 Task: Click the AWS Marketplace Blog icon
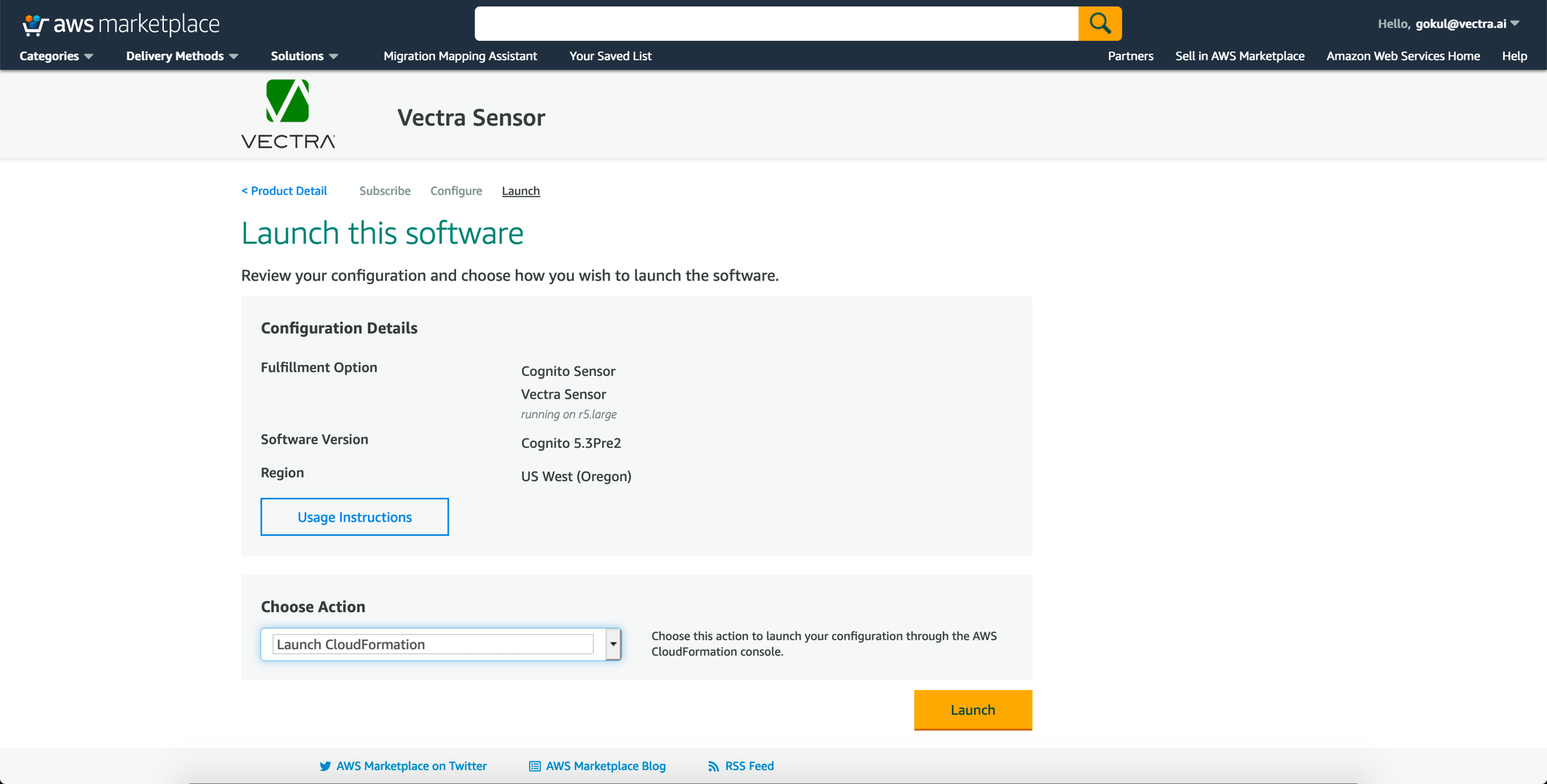(534, 766)
